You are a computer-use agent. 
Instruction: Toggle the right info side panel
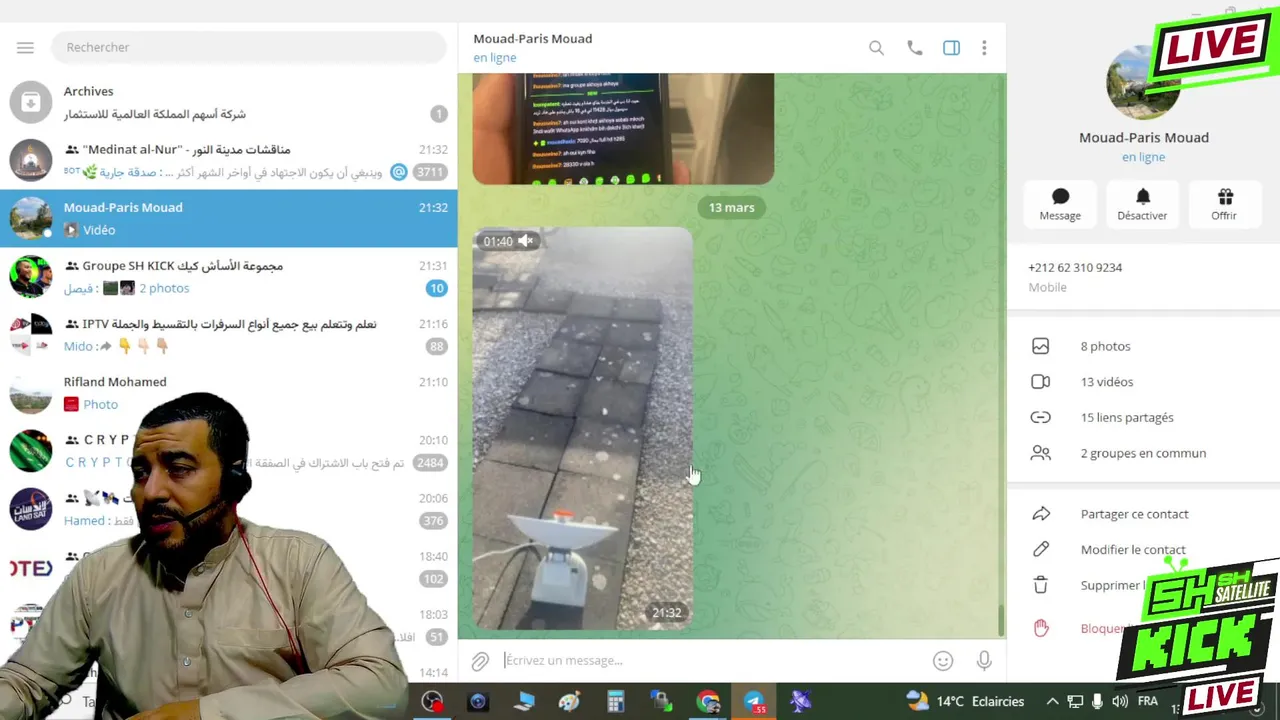951,48
